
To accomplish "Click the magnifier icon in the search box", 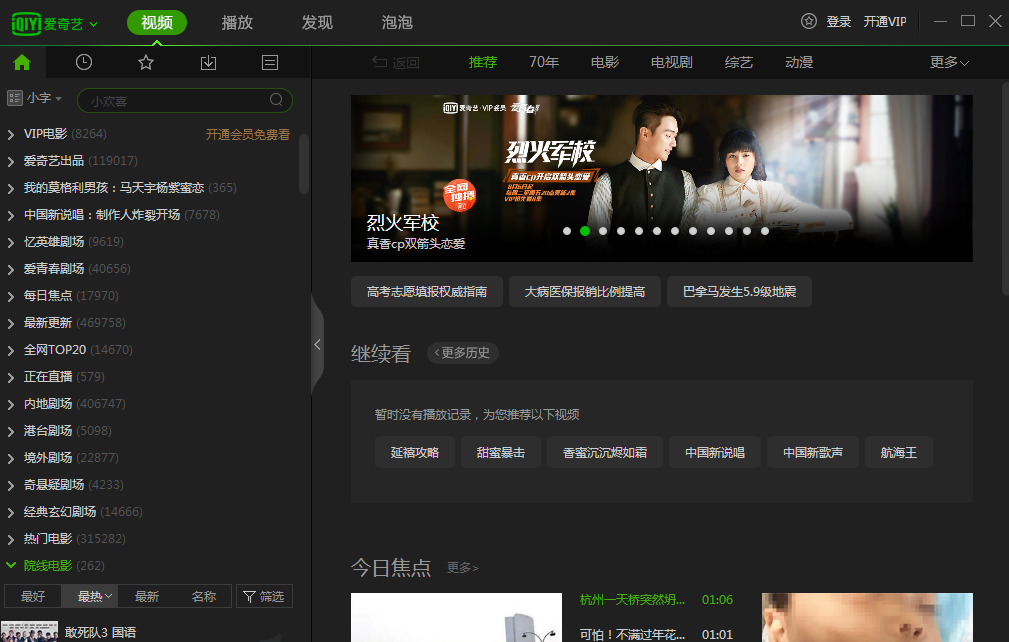I will 276,100.
